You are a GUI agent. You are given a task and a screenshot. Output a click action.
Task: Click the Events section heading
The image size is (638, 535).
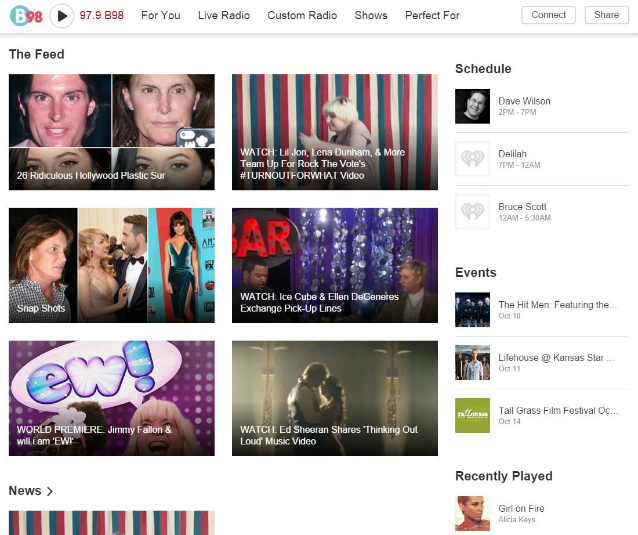[x=476, y=273]
